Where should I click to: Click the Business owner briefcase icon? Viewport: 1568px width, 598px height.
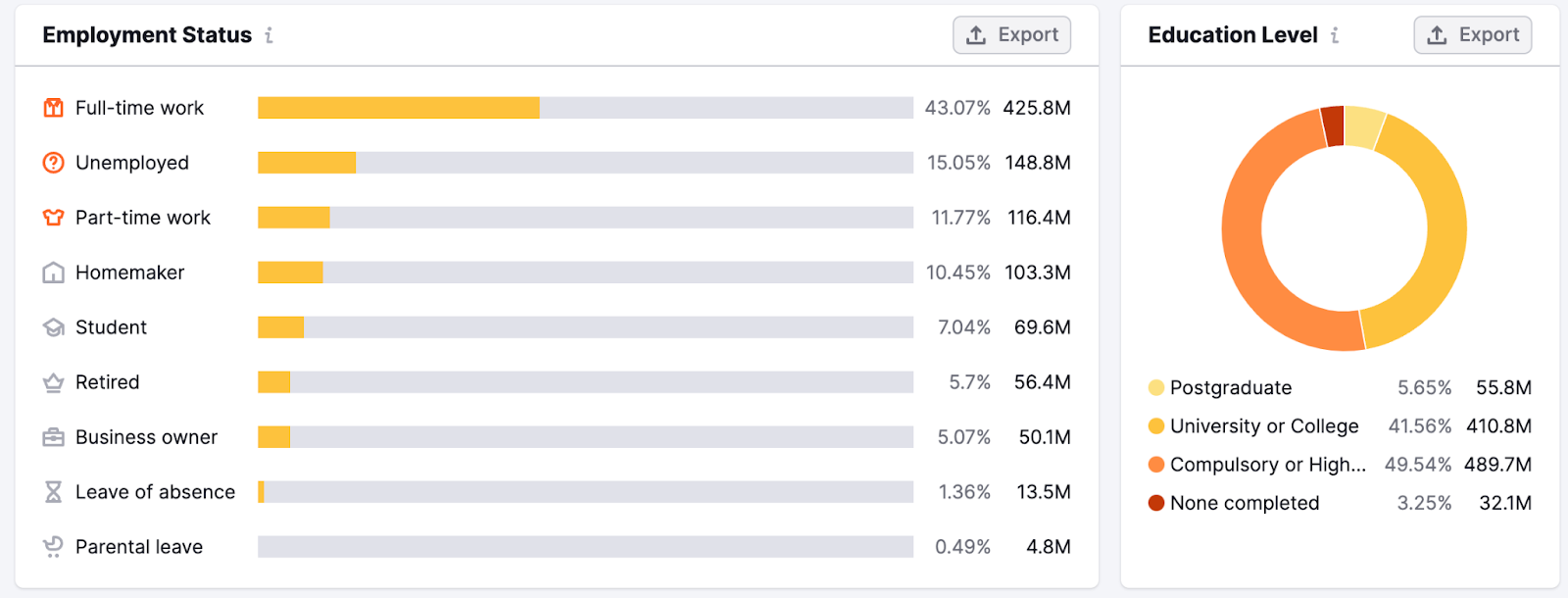[53, 437]
